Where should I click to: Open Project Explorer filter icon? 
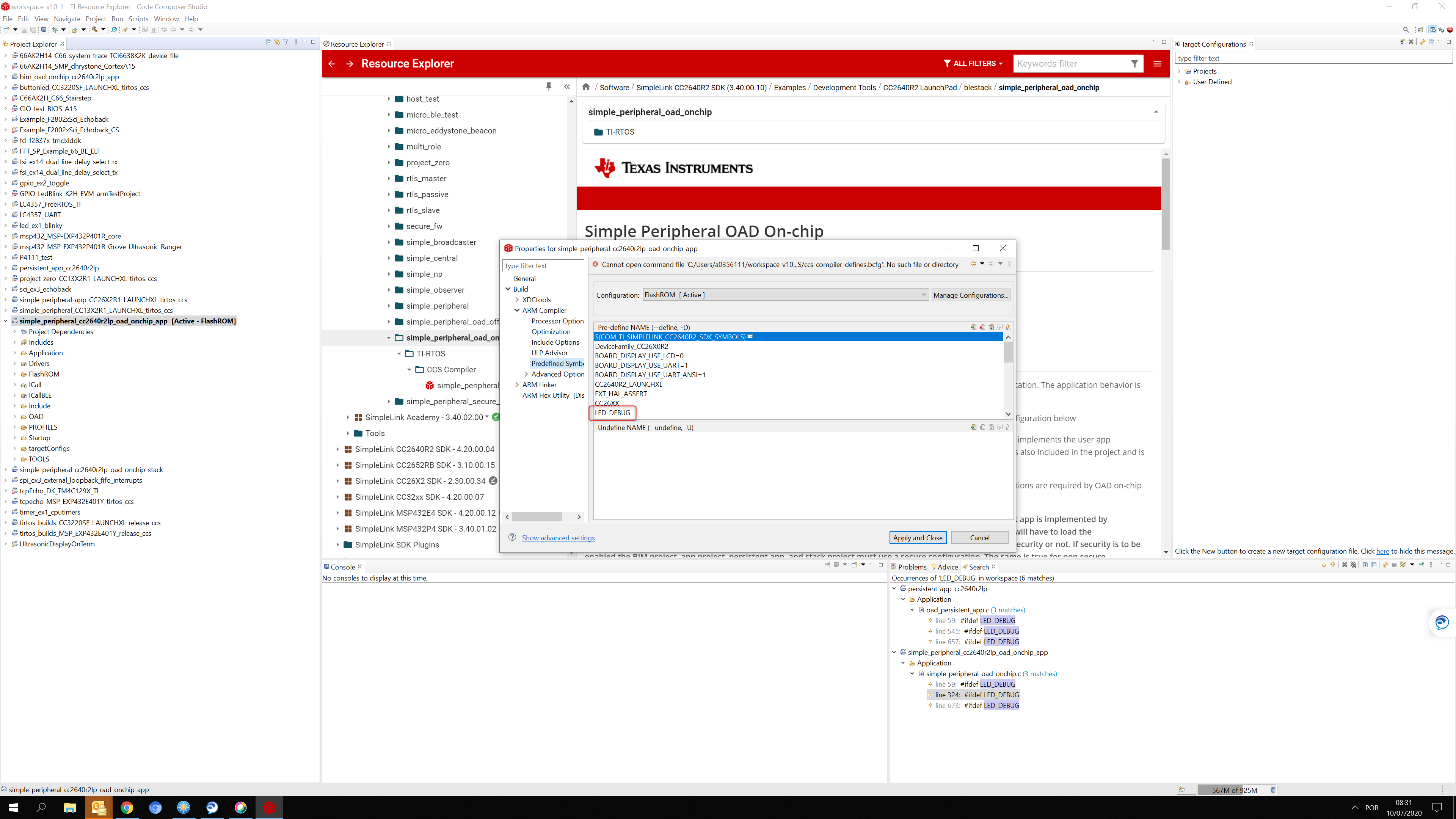(x=286, y=42)
